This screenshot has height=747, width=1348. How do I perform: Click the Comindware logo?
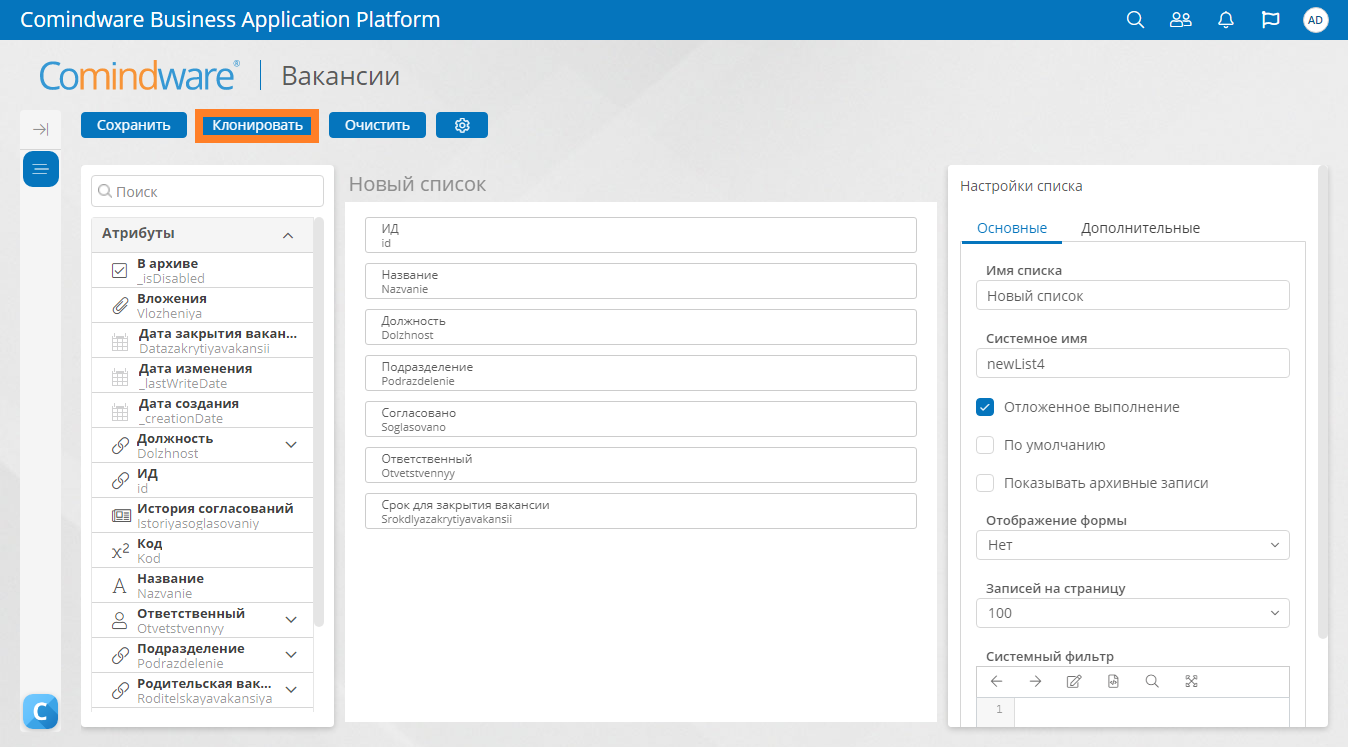139,75
